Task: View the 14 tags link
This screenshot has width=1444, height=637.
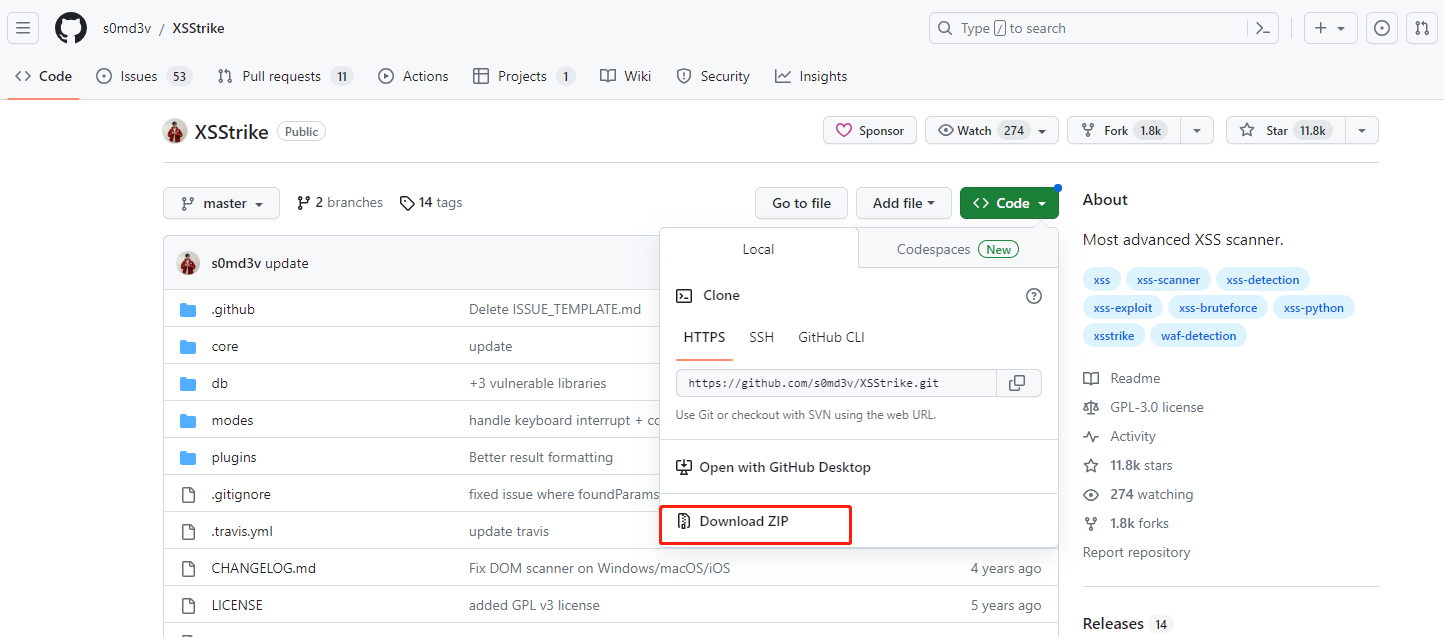Action: click(431, 203)
